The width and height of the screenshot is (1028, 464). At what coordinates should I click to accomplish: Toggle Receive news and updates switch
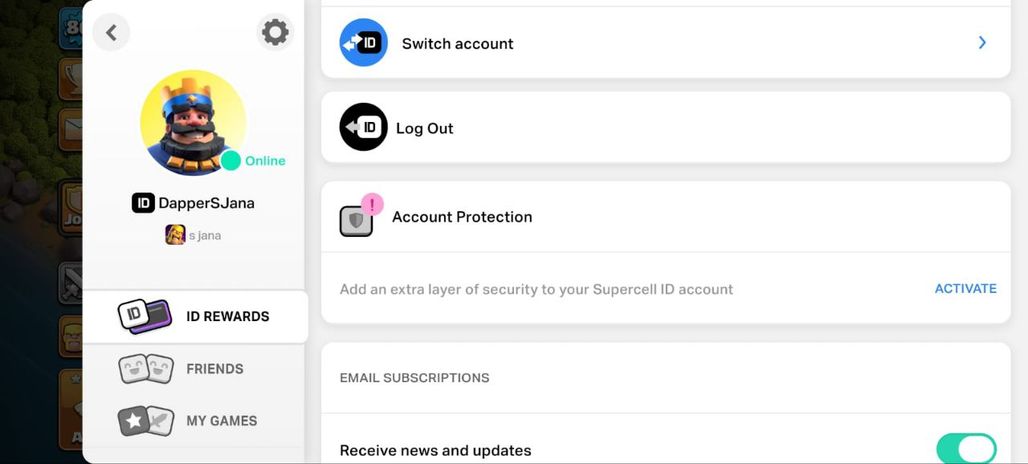(x=966, y=450)
